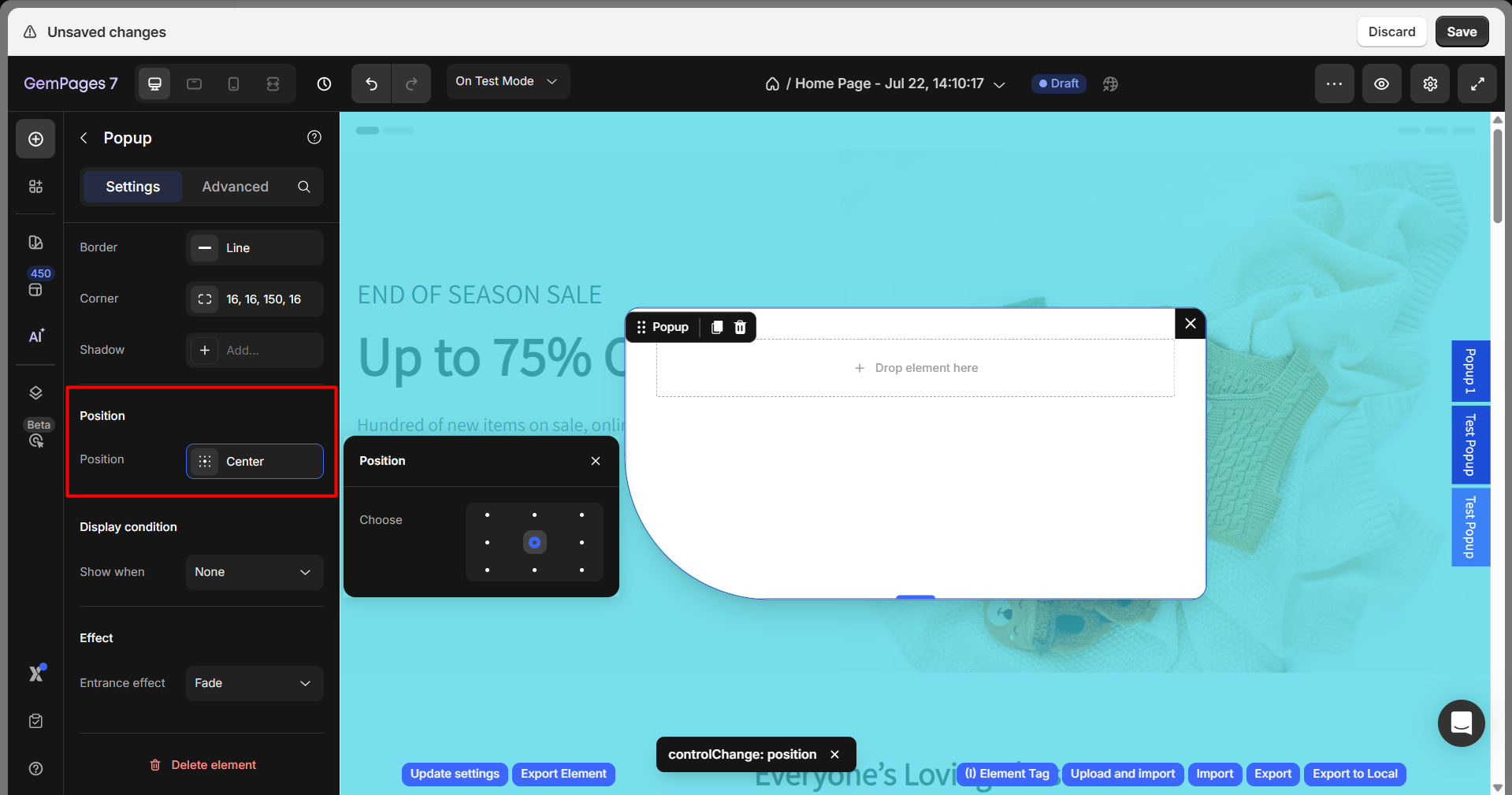Open the Position Center selector
1512x795 pixels.
254,461
